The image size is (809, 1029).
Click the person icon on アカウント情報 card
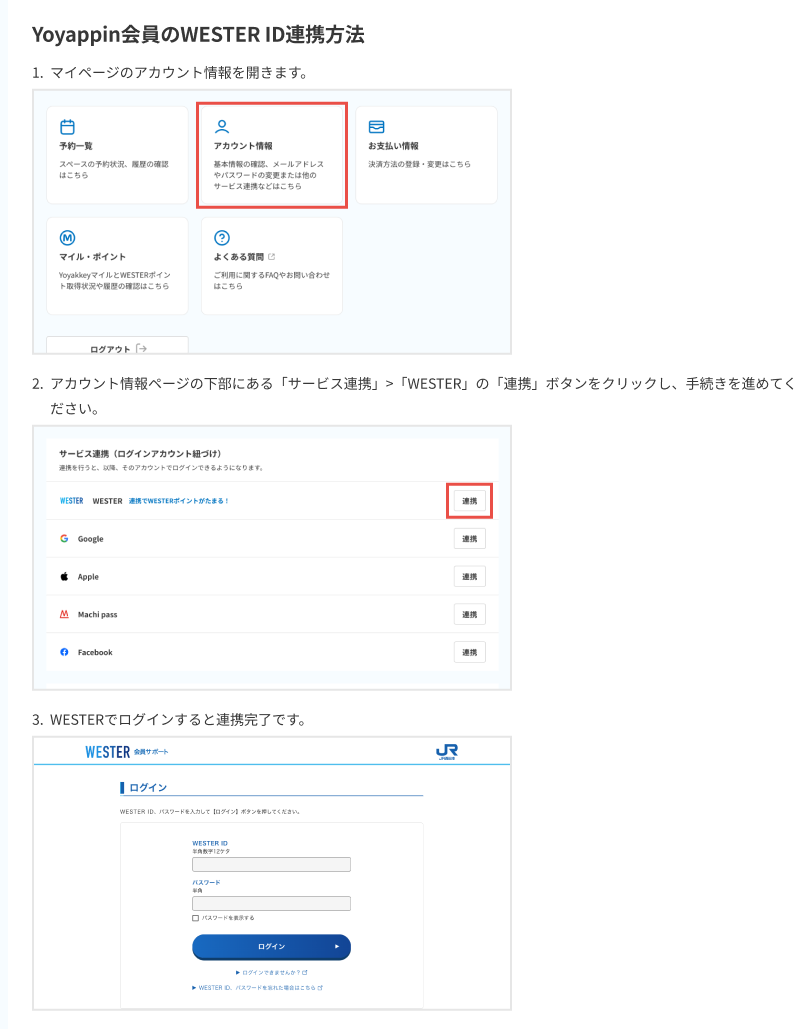222,127
